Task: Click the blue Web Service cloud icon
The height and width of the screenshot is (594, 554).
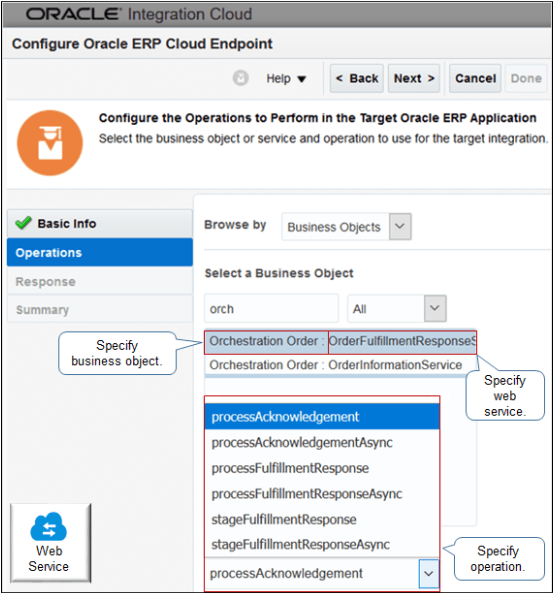Action: click(49, 526)
